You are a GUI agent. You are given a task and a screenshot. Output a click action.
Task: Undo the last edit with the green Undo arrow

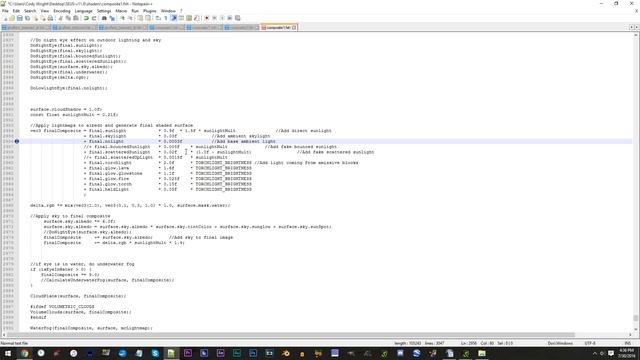(x=86, y=18)
